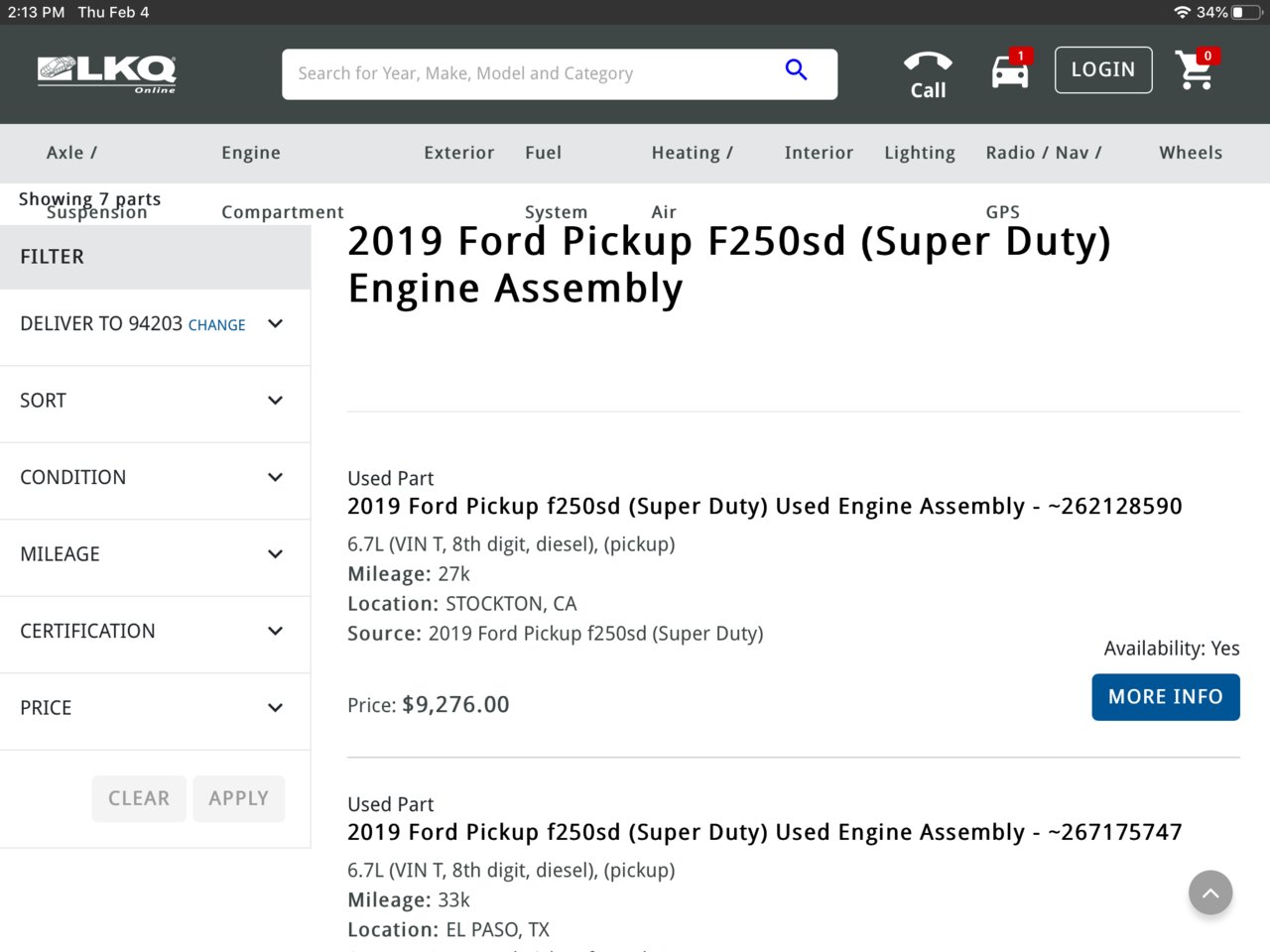Focus the Year, Make, Model search field
Image resolution: width=1270 pixels, height=952 pixels.
click(x=560, y=74)
